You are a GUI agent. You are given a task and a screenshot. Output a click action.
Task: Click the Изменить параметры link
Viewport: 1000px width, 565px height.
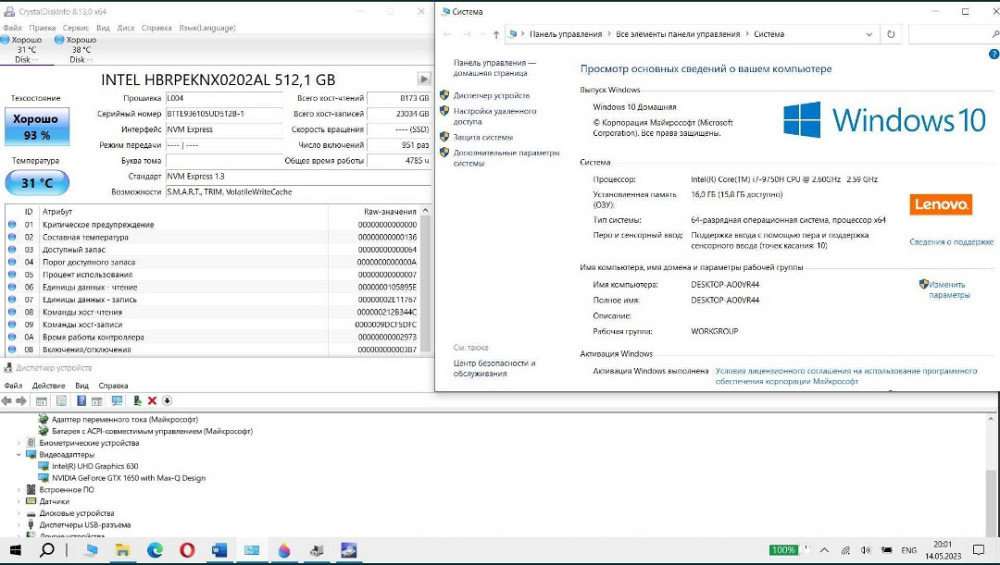(x=948, y=290)
